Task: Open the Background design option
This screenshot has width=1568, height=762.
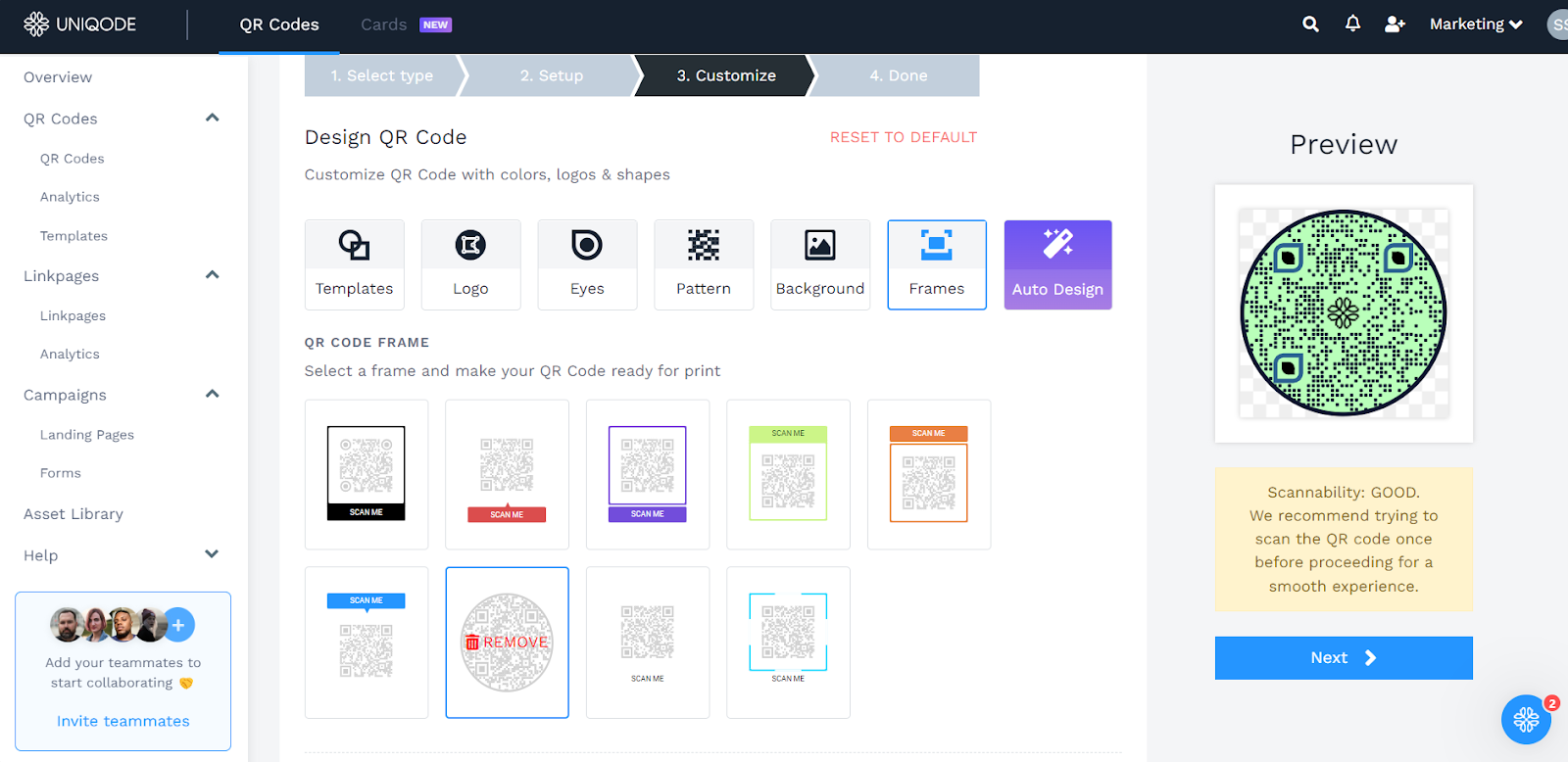Action: 820,264
